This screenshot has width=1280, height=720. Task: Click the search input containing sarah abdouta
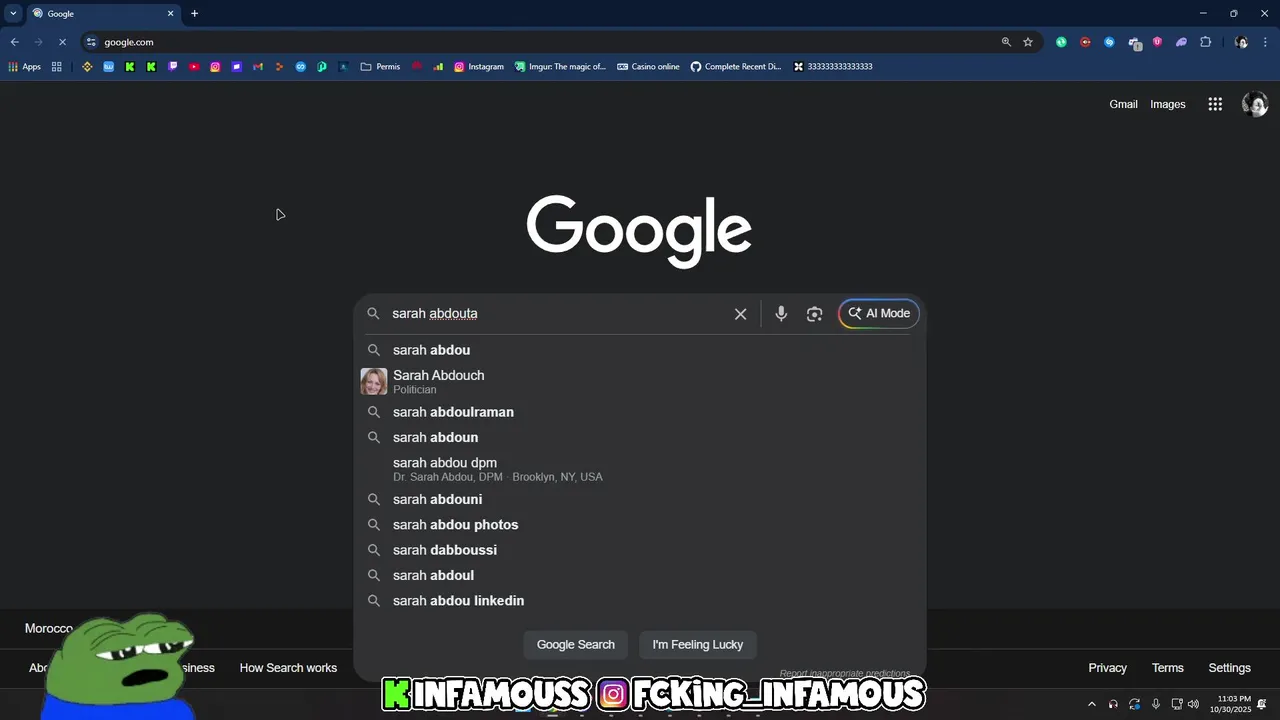555,314
